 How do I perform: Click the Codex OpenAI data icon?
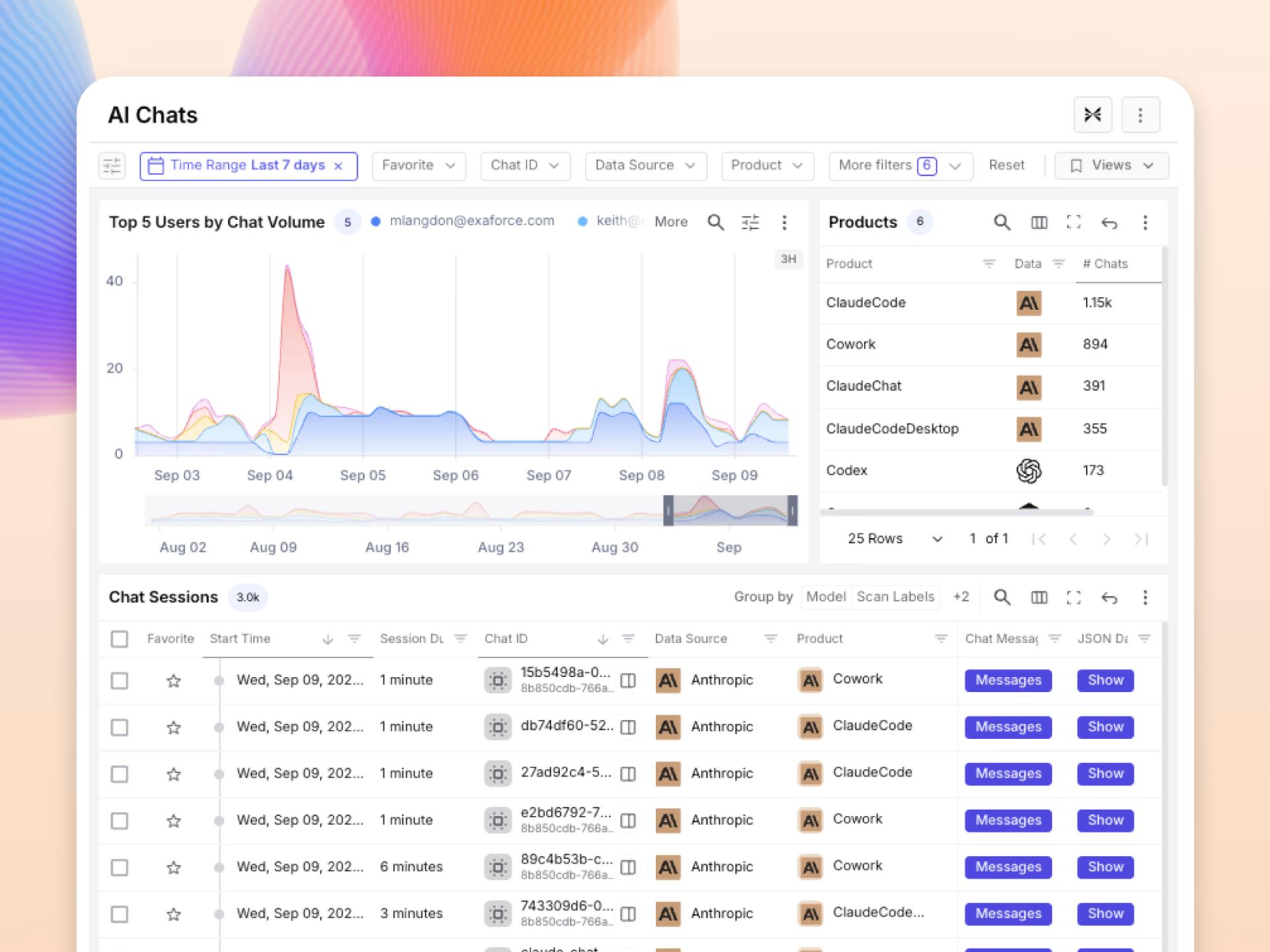[1029, 471]
